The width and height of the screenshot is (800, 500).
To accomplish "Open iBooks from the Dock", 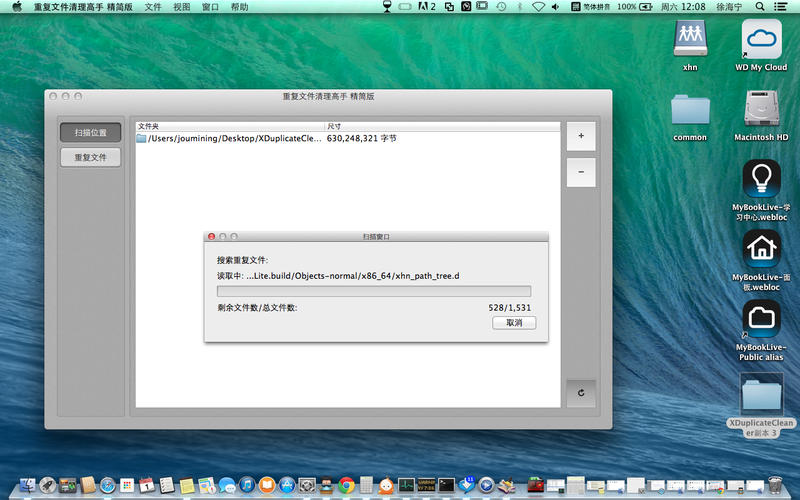I will click(x=267, y=485).
